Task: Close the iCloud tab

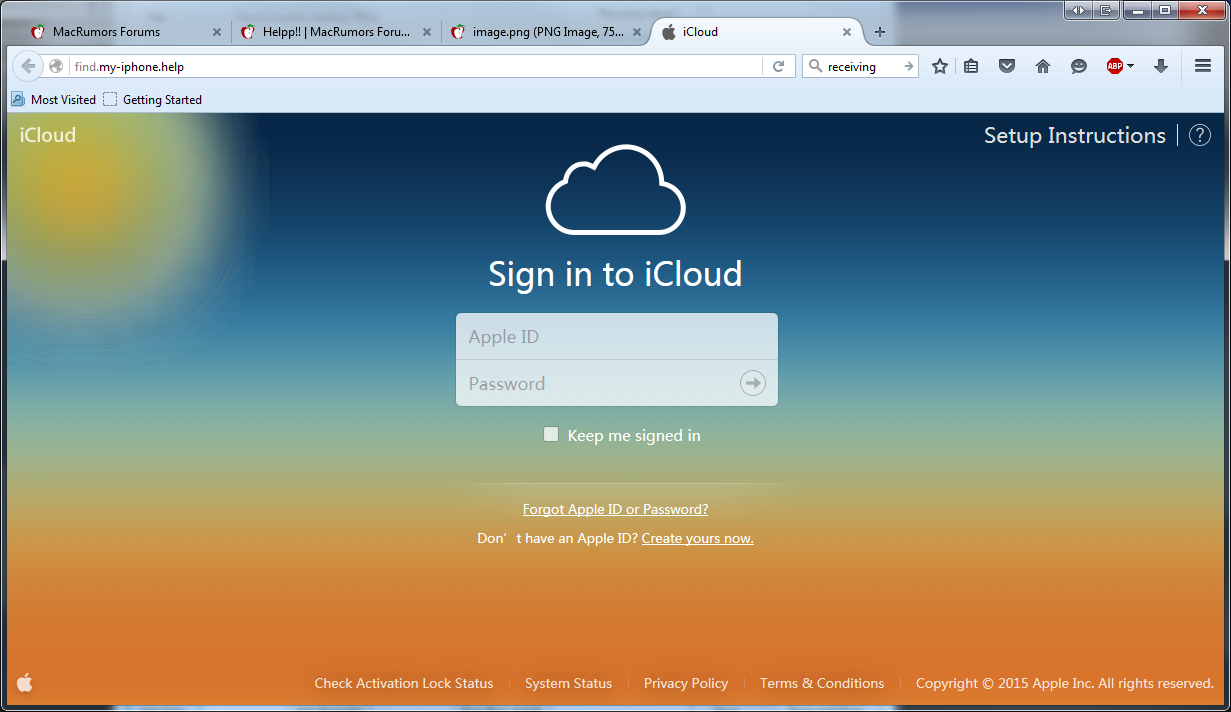Action: [847, 32]
